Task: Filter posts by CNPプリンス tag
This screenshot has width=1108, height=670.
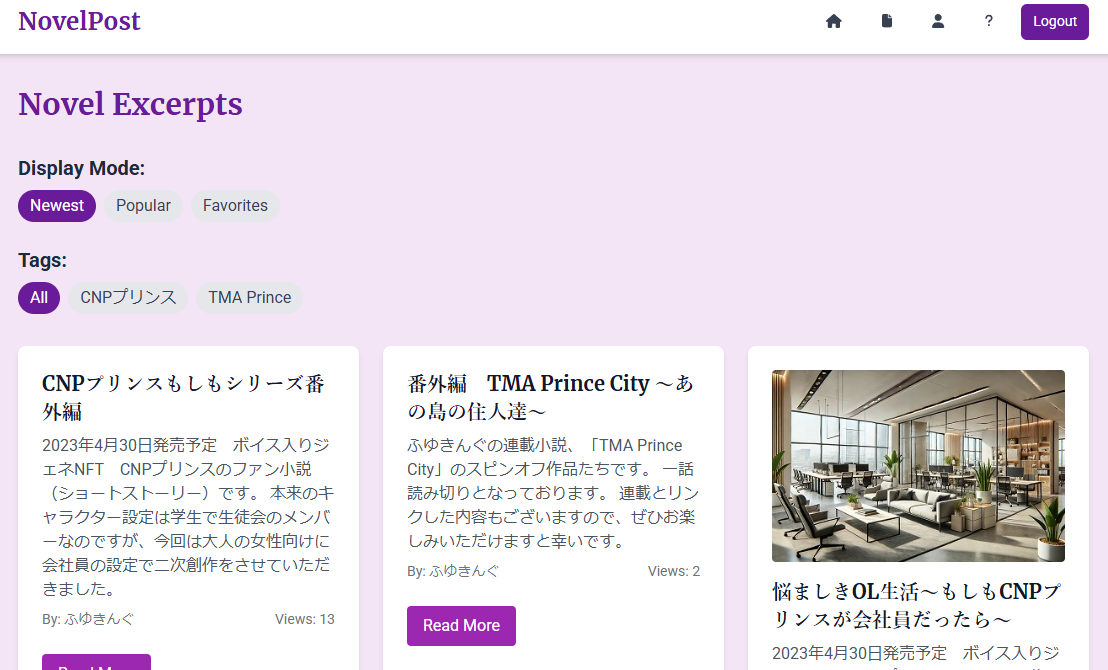Action: 127,297
